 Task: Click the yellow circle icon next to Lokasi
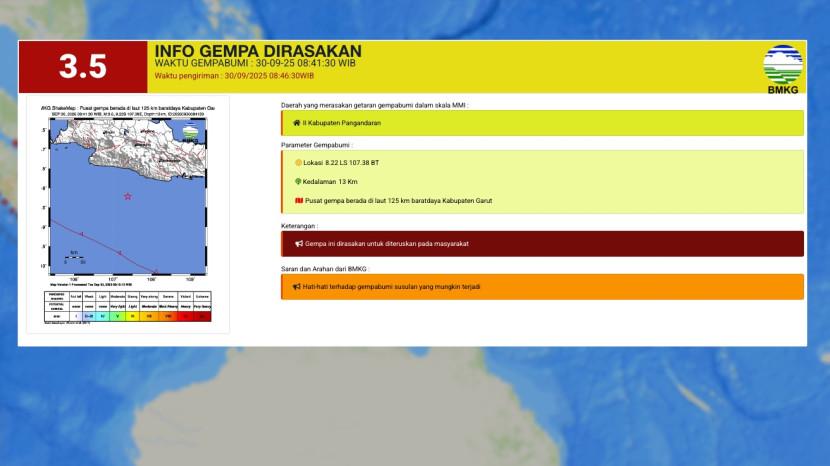click(x=297, y=162)
